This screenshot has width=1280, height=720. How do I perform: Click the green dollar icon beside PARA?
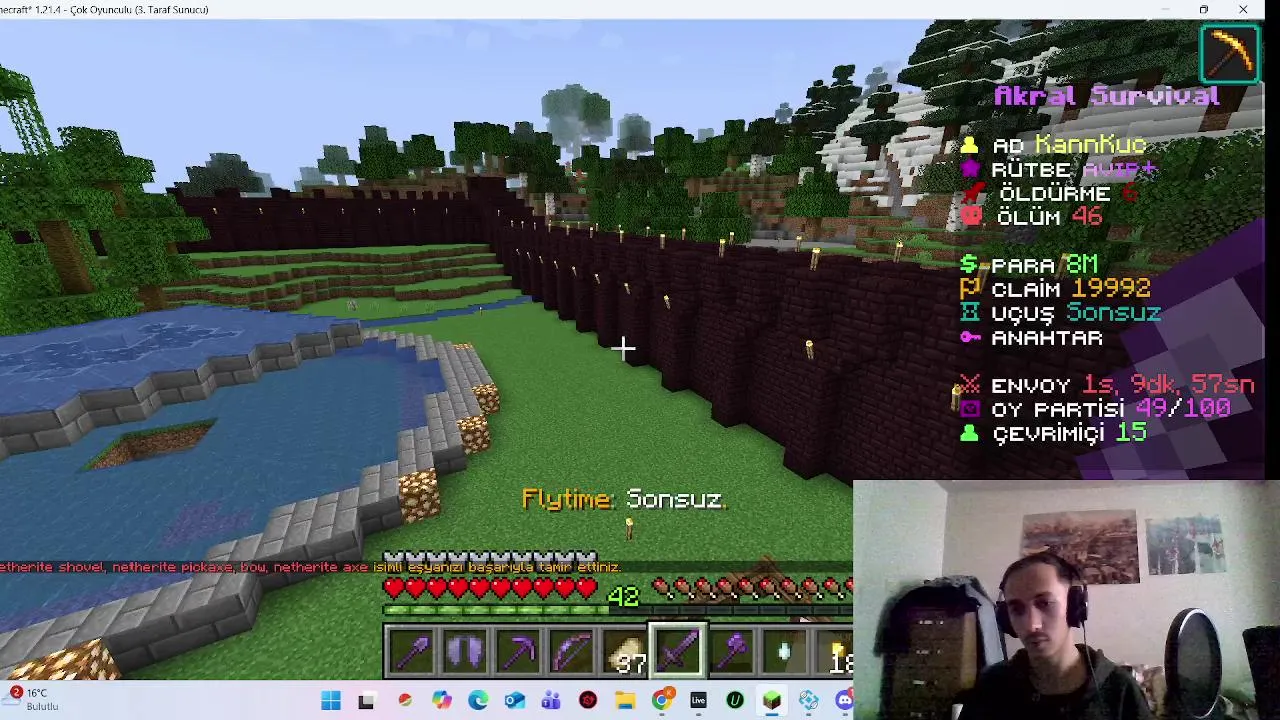tap(968, 265)
